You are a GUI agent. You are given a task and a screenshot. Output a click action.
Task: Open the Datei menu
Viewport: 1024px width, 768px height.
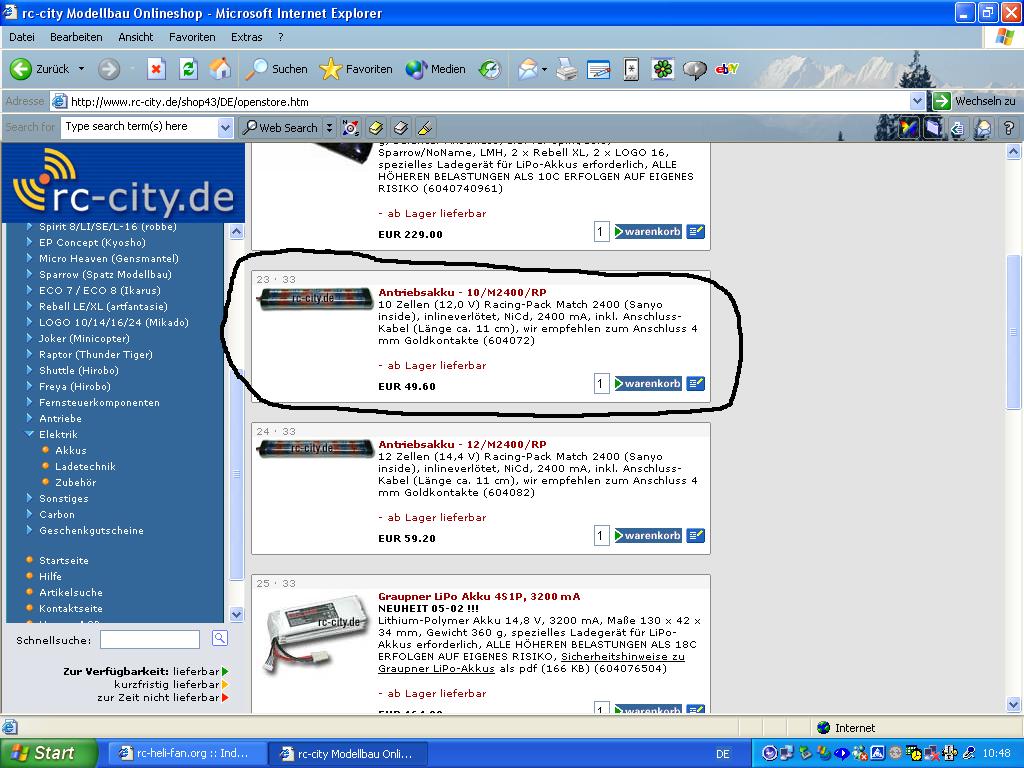22,37
